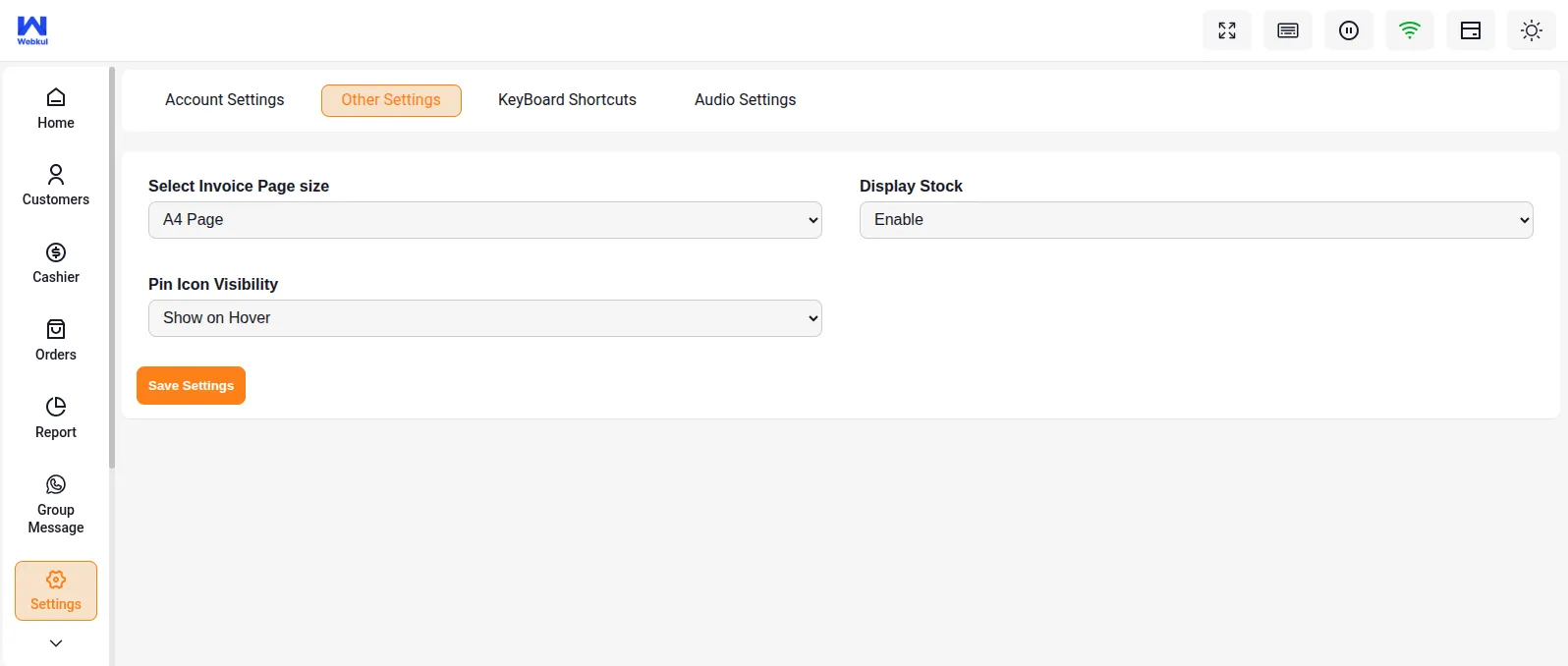This screenshot has height=666, width=1568.
Task: Open Customers in sidebar
Action: (56, 186)
